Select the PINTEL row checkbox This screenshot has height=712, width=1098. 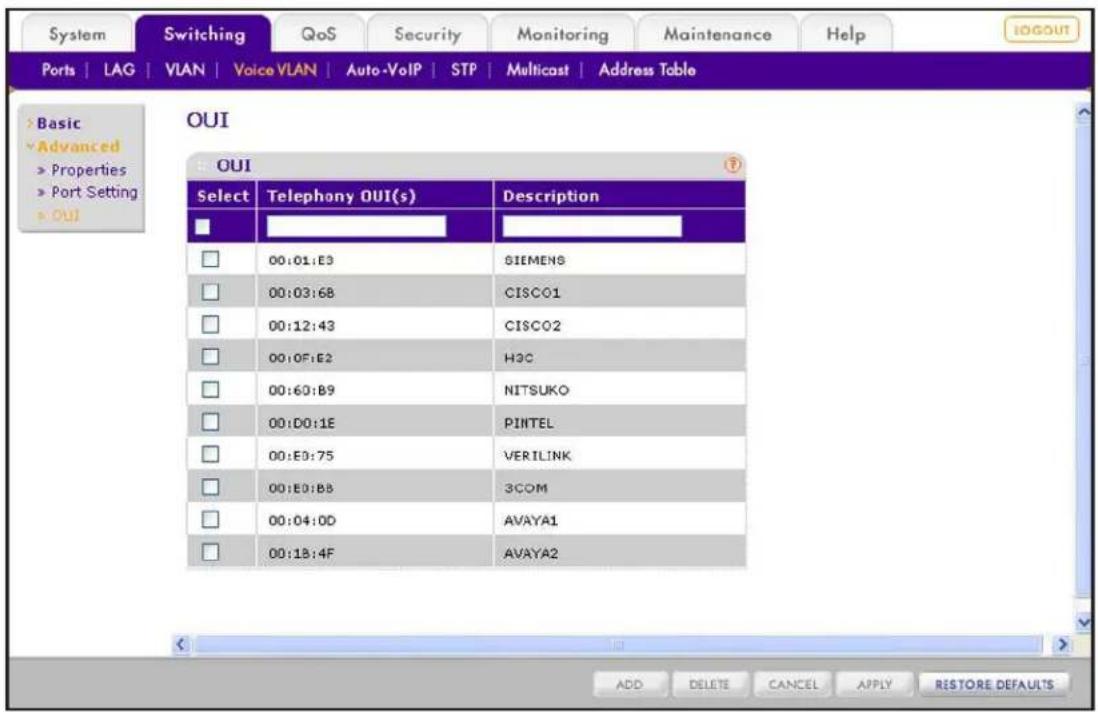pyautogui.click(x=210, y=422)
